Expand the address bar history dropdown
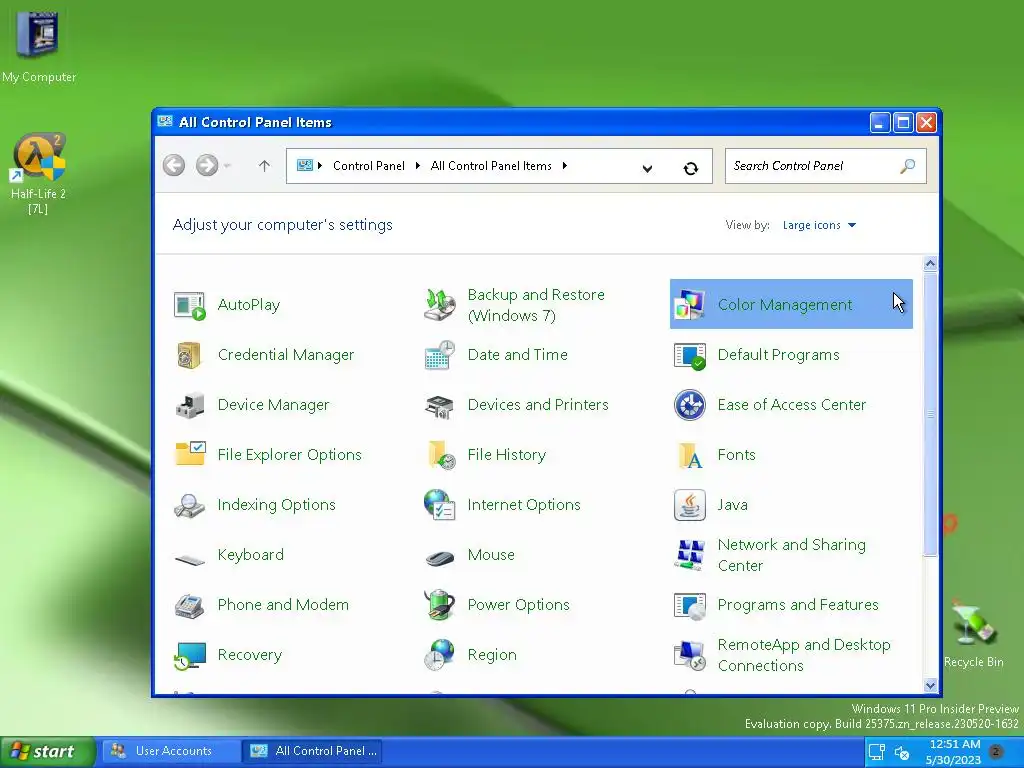This screenshot has height=768, width=1024. point(647,168)
